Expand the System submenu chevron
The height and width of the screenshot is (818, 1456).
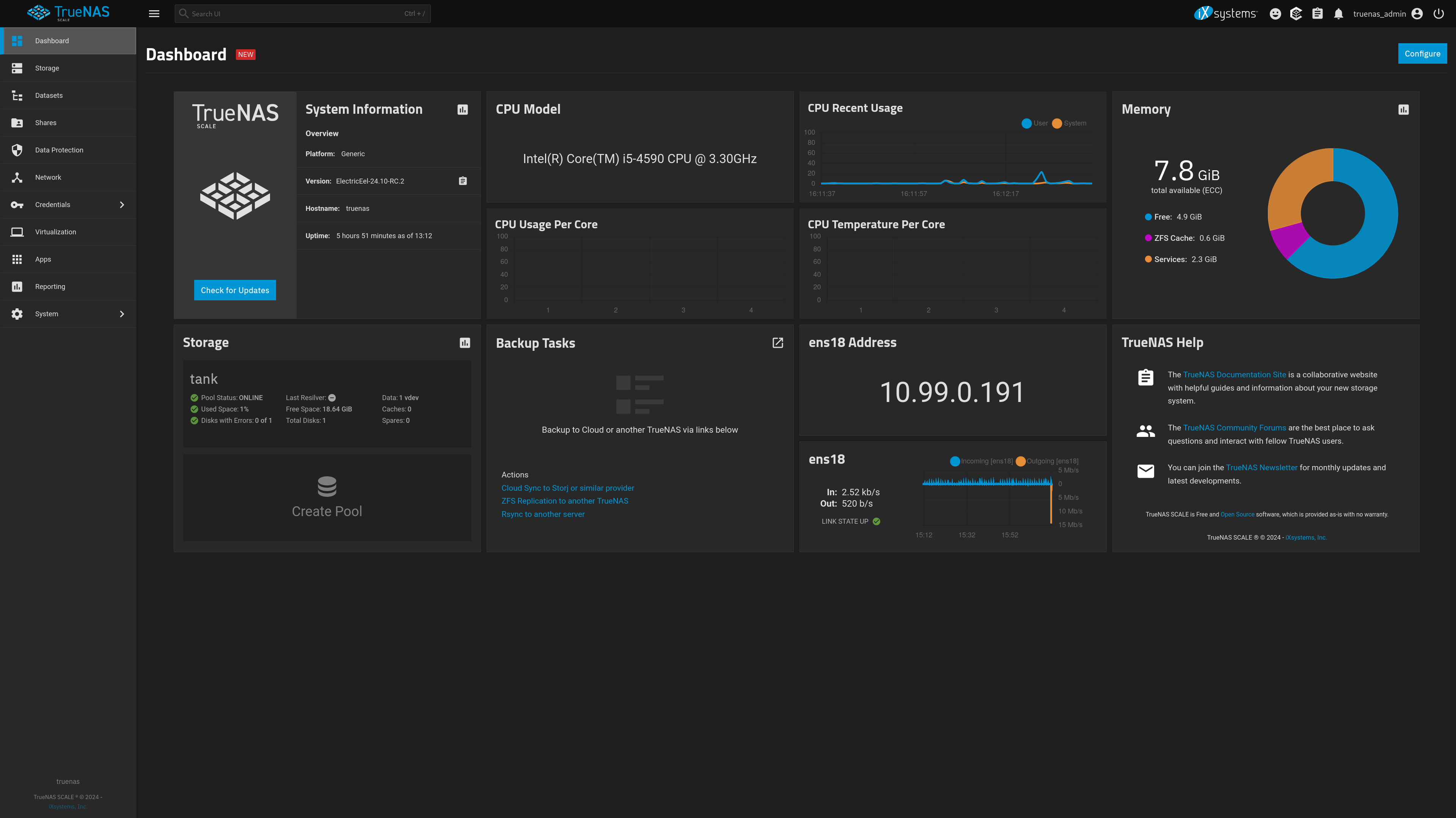pos(121,314)
